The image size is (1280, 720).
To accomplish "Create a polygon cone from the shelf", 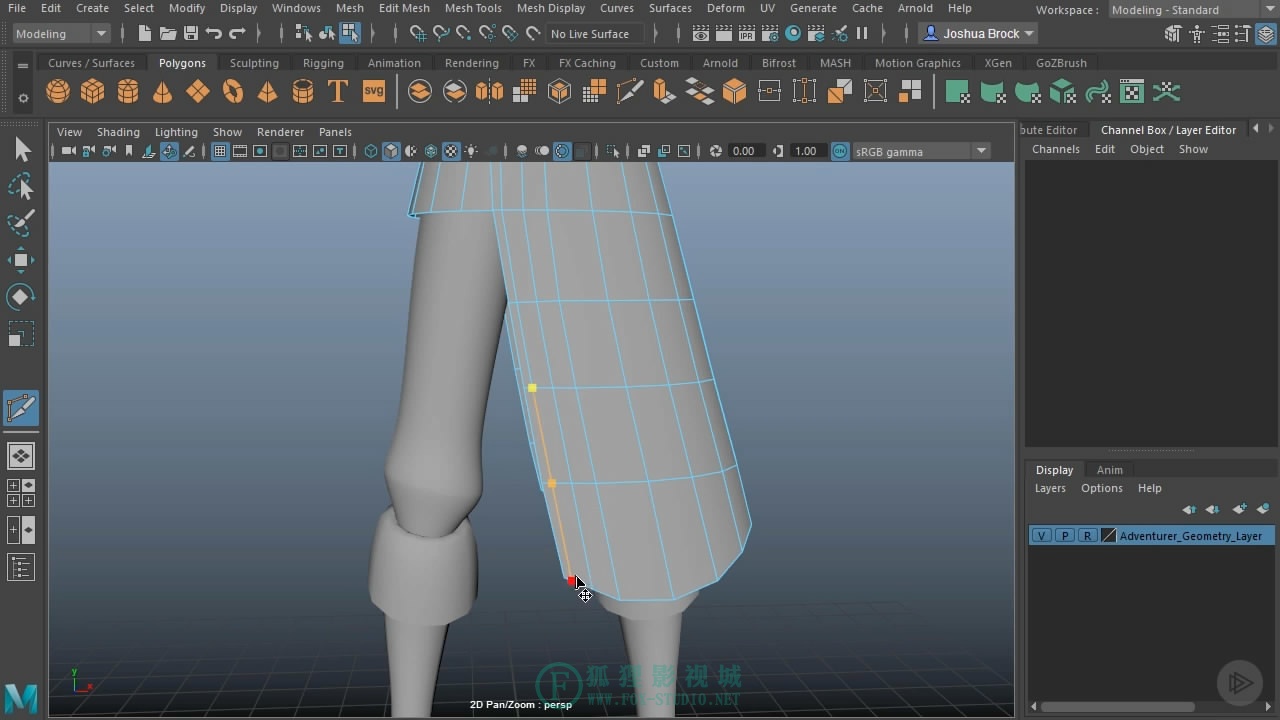I will click(162, 92).
